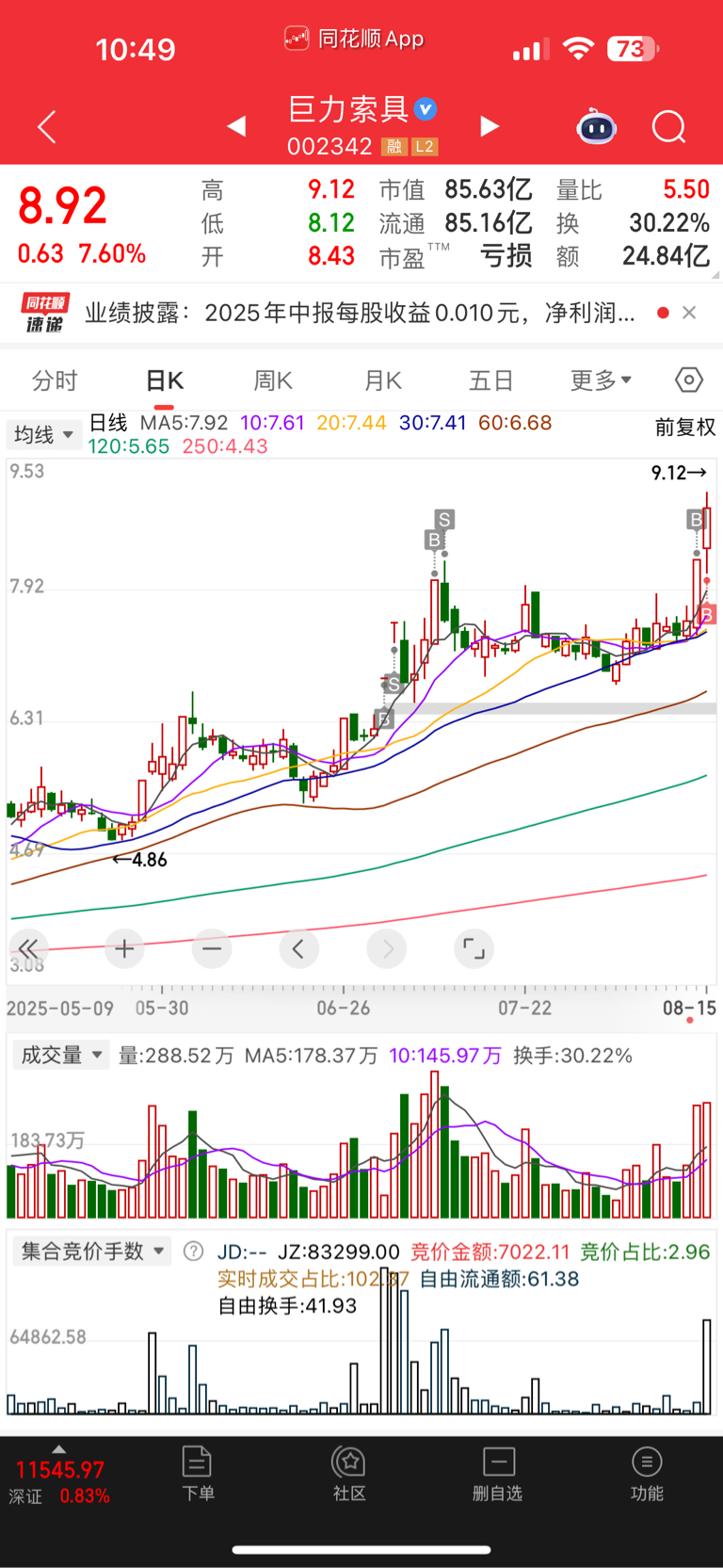Image resolution: width=723 pixels, height=1568 pixels.
Task: Tap the 250:4.43 moving average label
Action: pyautogui.click(x=225, y=446)
